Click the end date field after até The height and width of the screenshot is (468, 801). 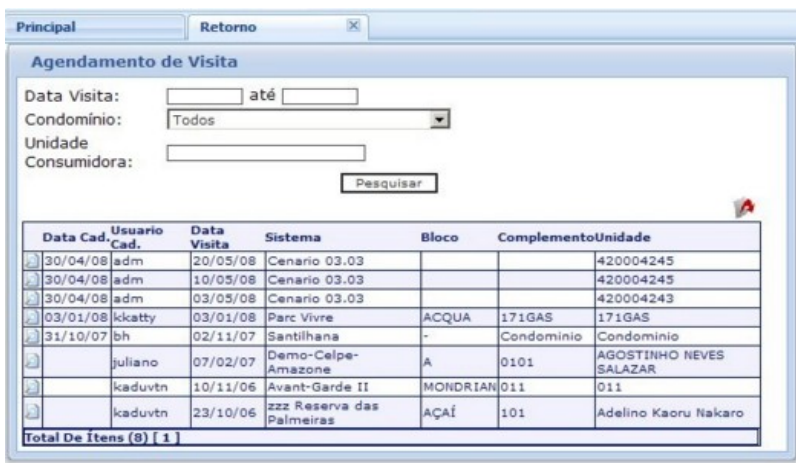tap(320, 97)
